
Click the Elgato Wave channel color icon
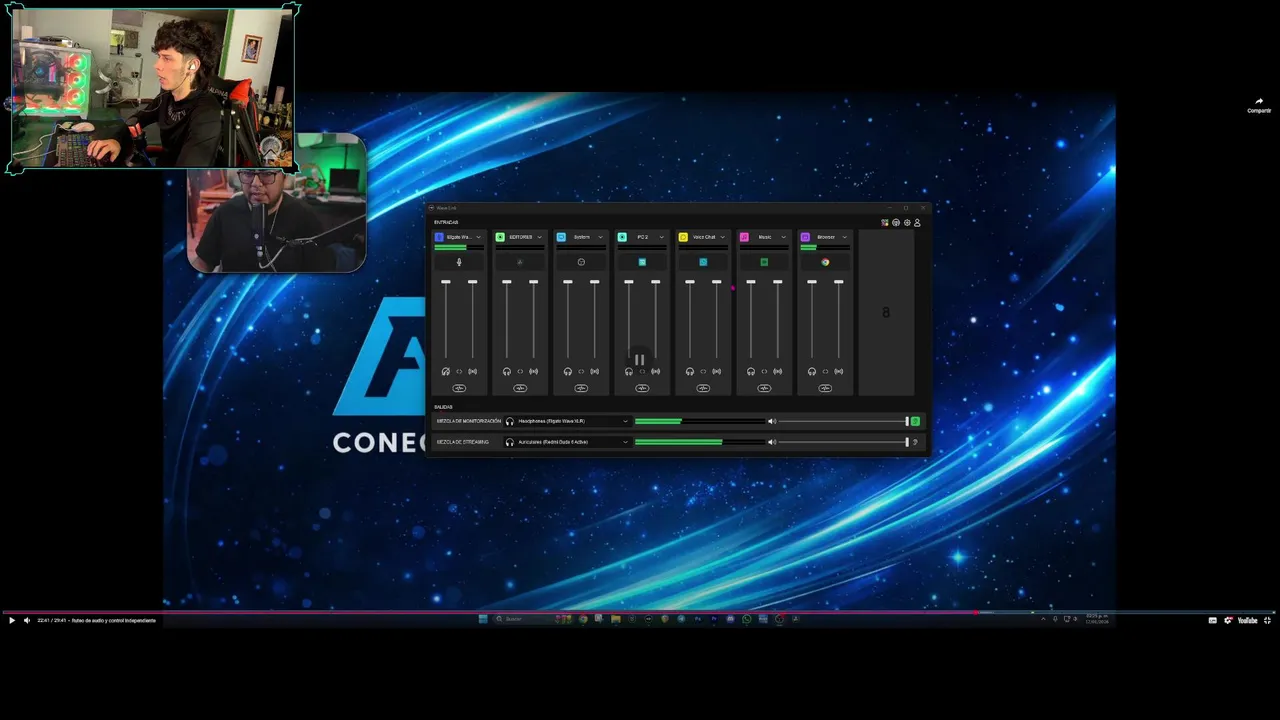coord(439,237)
